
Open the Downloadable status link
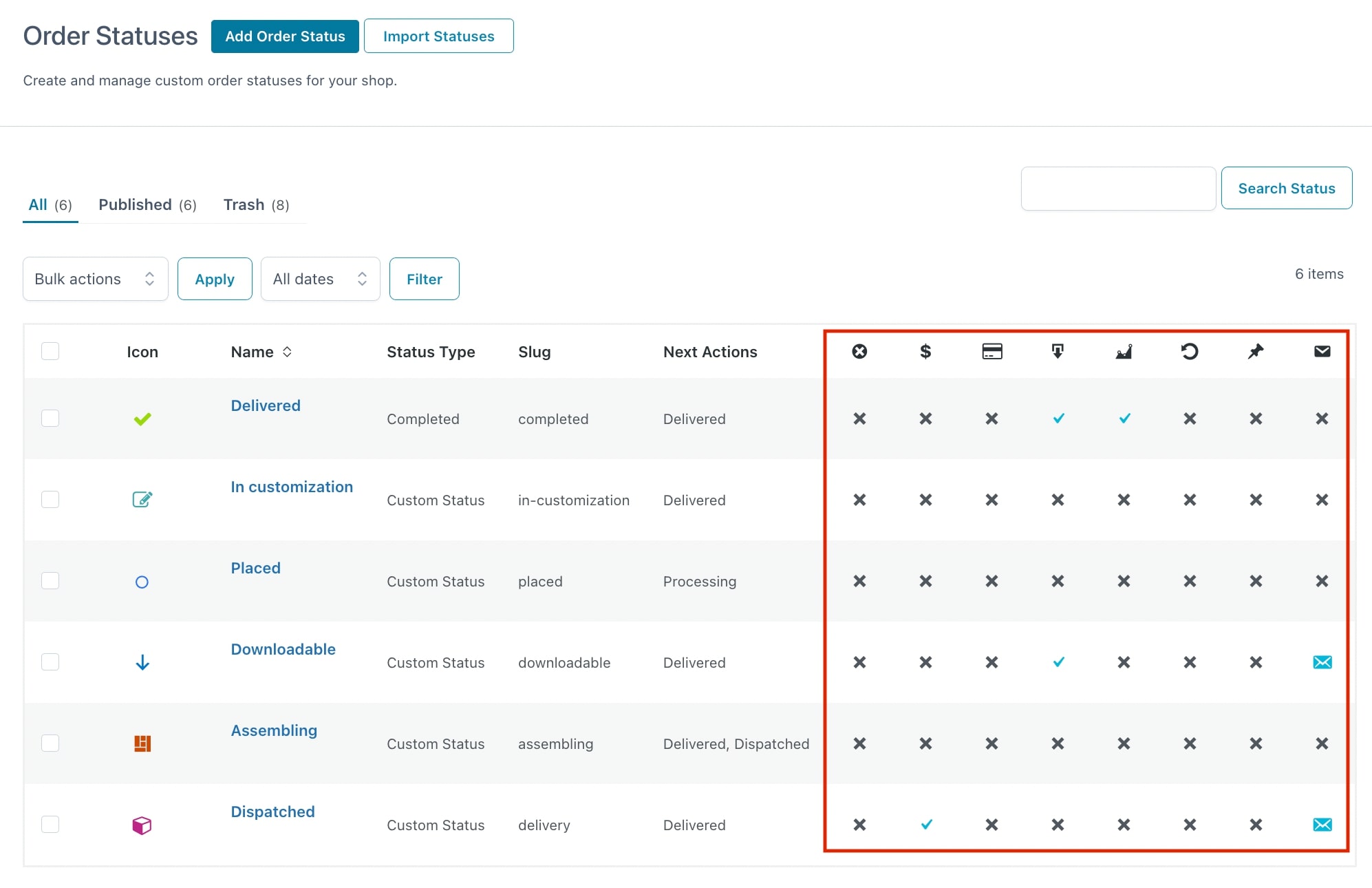point(283,649)
